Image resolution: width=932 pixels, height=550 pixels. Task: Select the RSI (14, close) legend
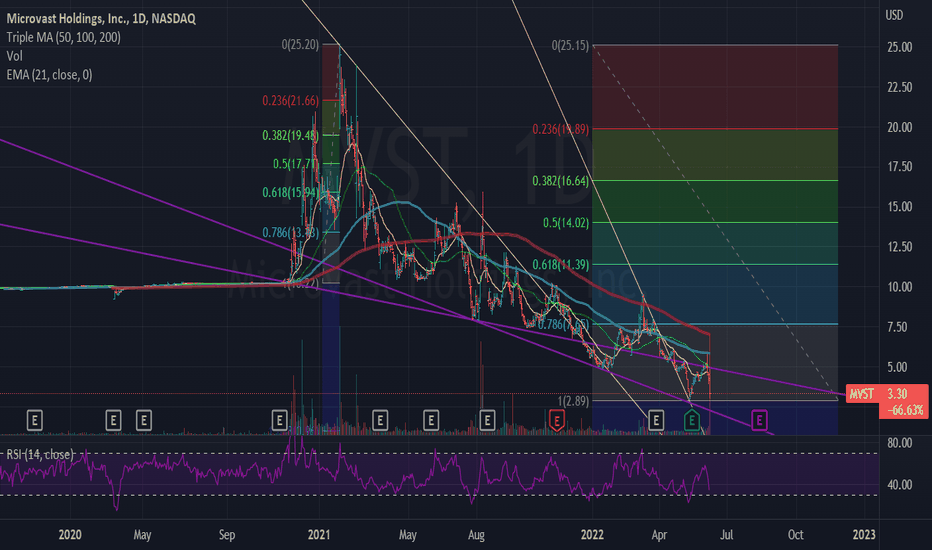tap(40, 454)
